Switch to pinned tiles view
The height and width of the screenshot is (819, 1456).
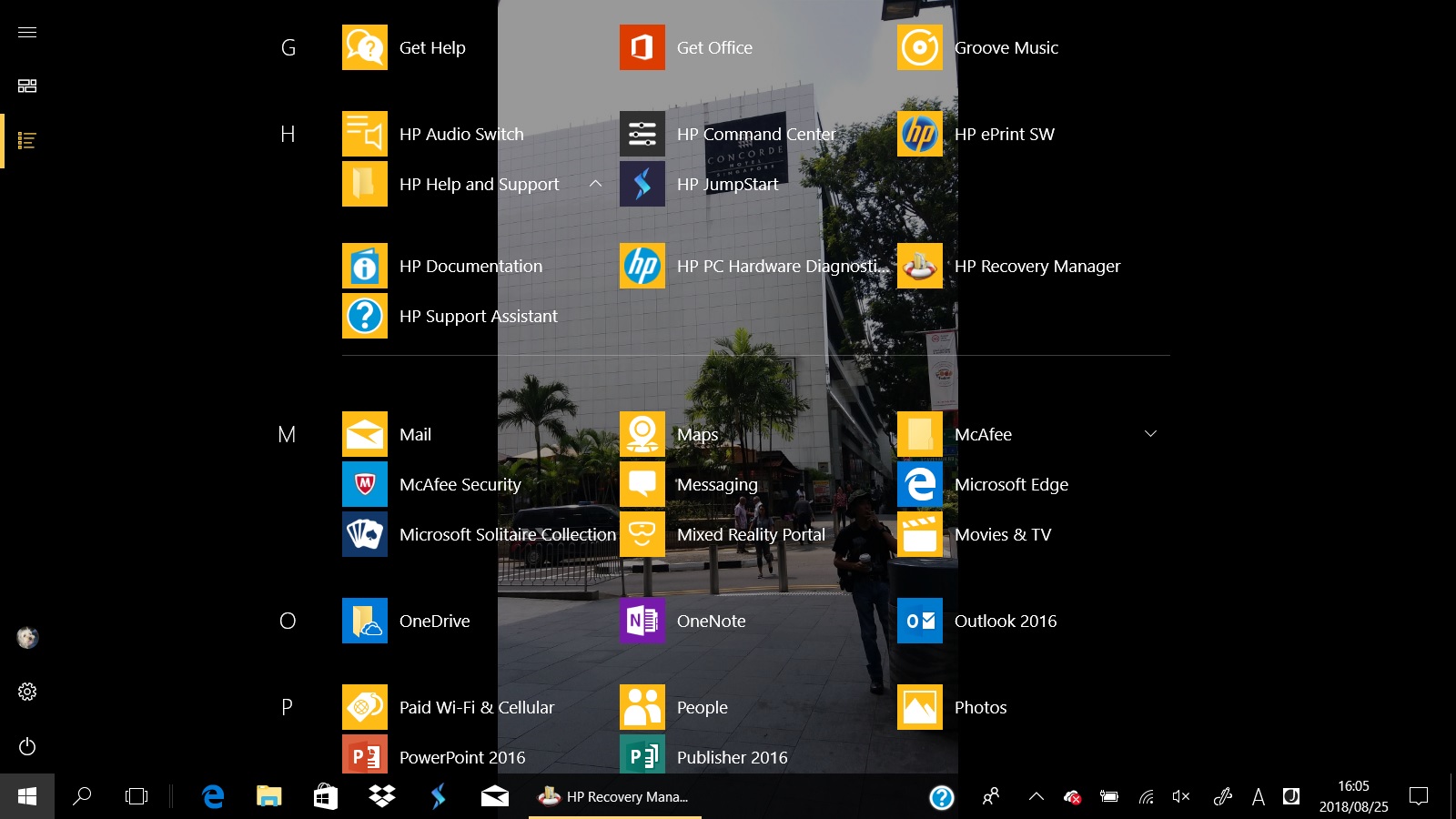point(27,86)
